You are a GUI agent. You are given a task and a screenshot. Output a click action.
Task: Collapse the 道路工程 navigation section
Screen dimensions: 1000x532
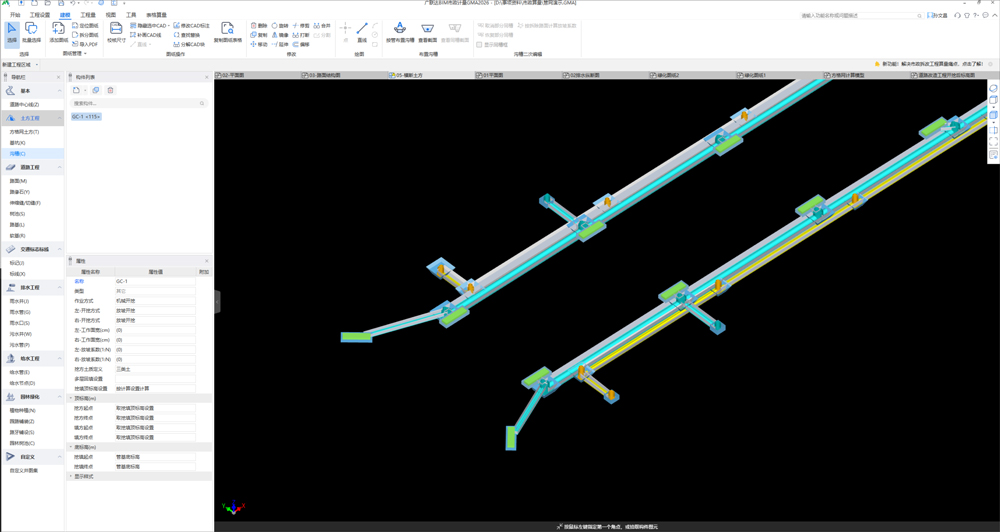point(60,167)
